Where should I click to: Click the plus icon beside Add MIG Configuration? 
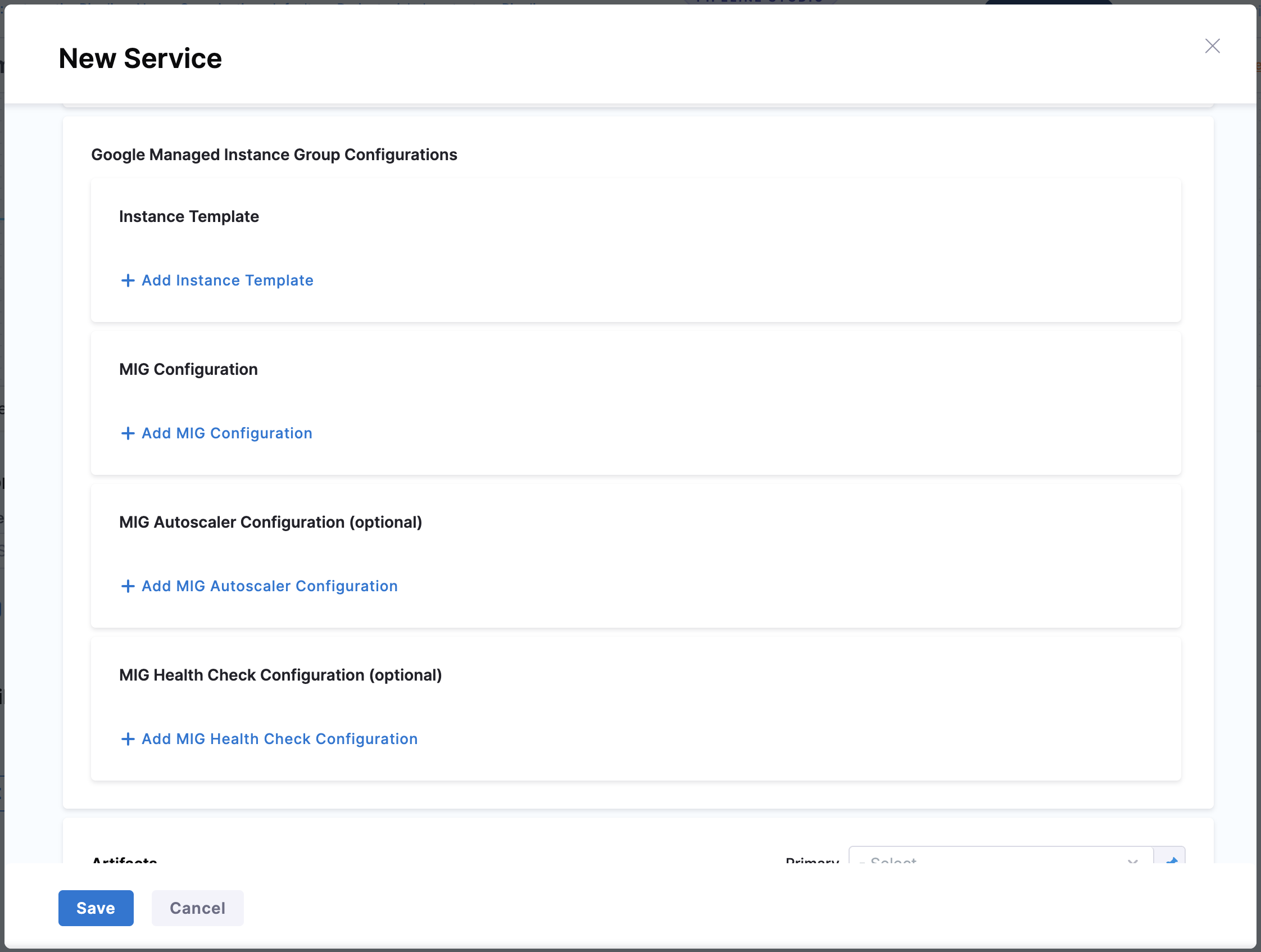(x=128, y=433)
